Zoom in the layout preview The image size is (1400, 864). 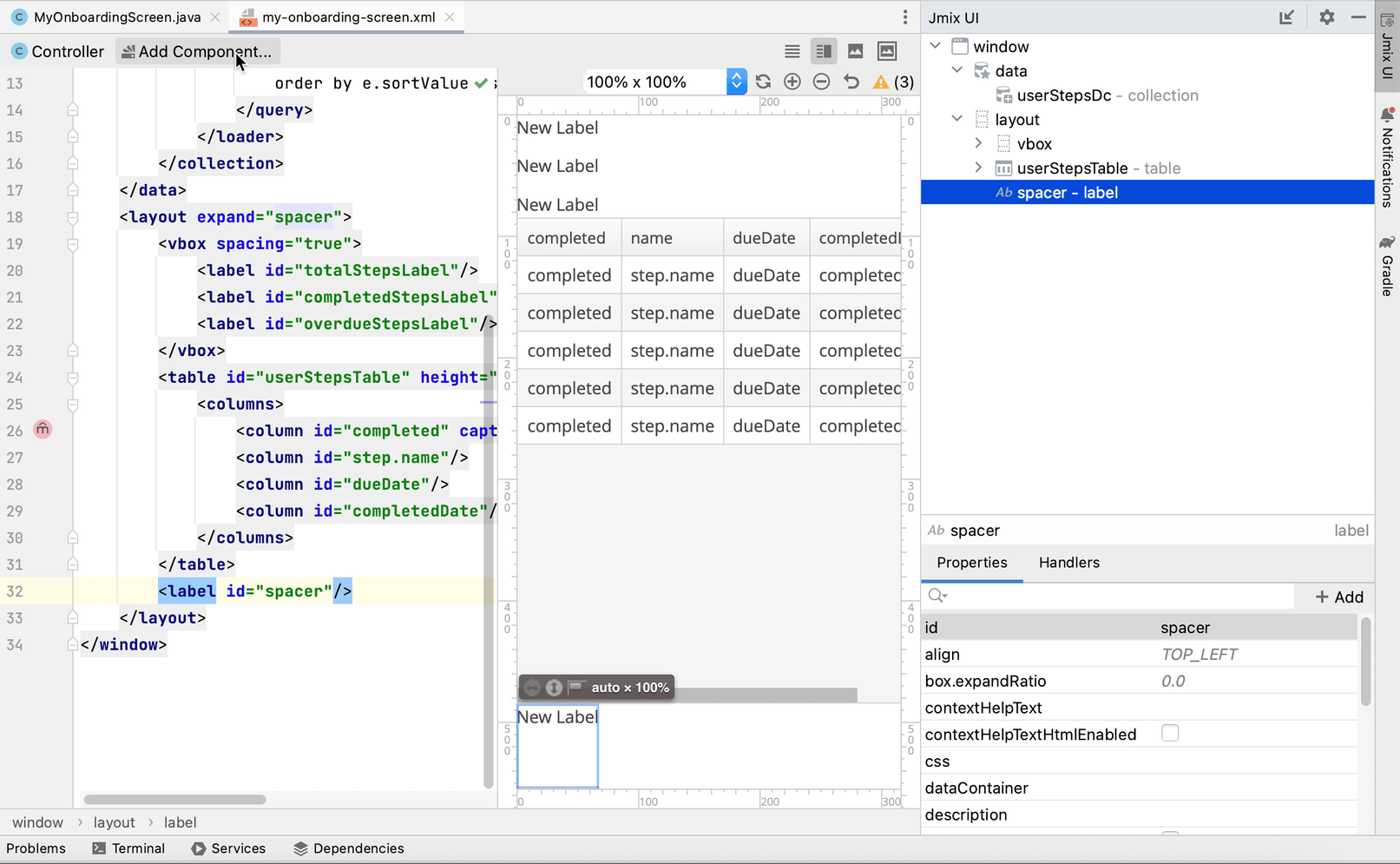[792, 82]
